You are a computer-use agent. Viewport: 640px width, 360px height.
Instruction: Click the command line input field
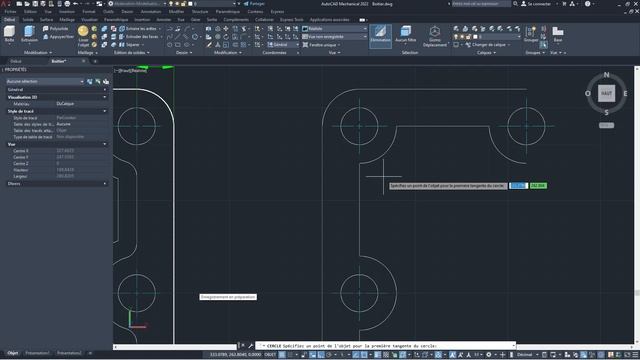pos(386,346)
